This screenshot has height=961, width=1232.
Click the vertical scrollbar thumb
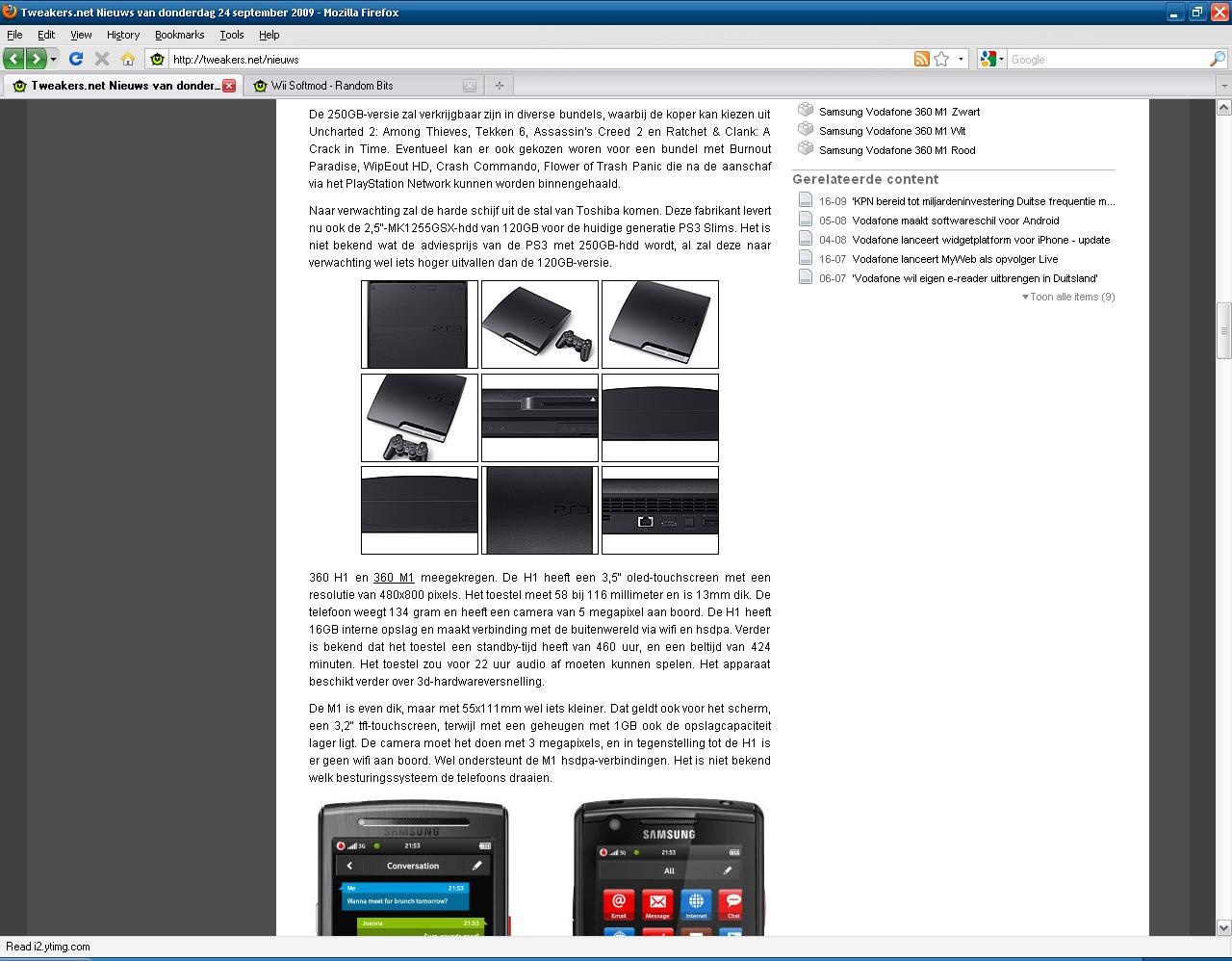[x=1223, y=330]
